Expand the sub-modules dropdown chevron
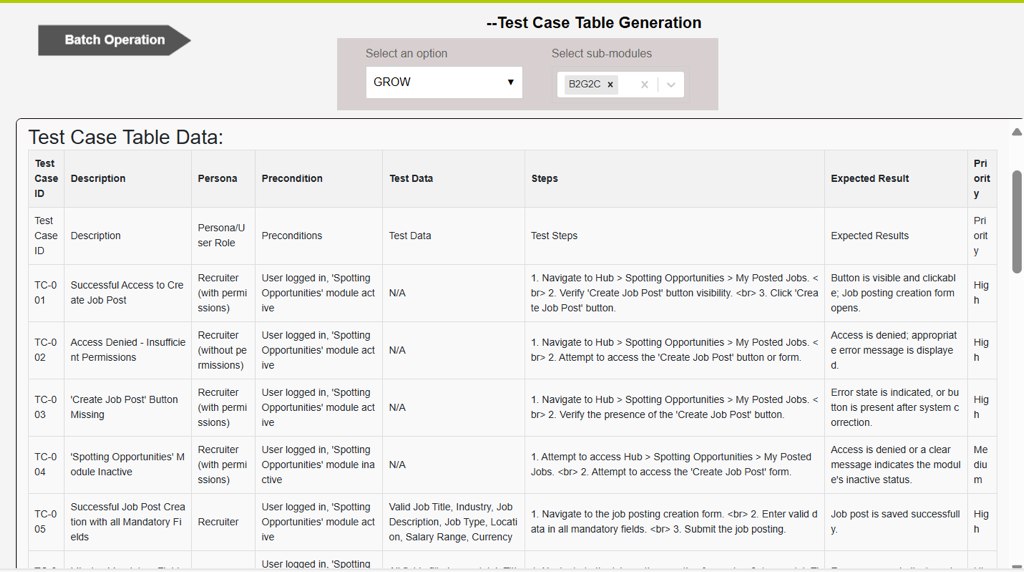The height and width of the screenshot is (572, 1024). pyautogui.click(x=671, y=84)
